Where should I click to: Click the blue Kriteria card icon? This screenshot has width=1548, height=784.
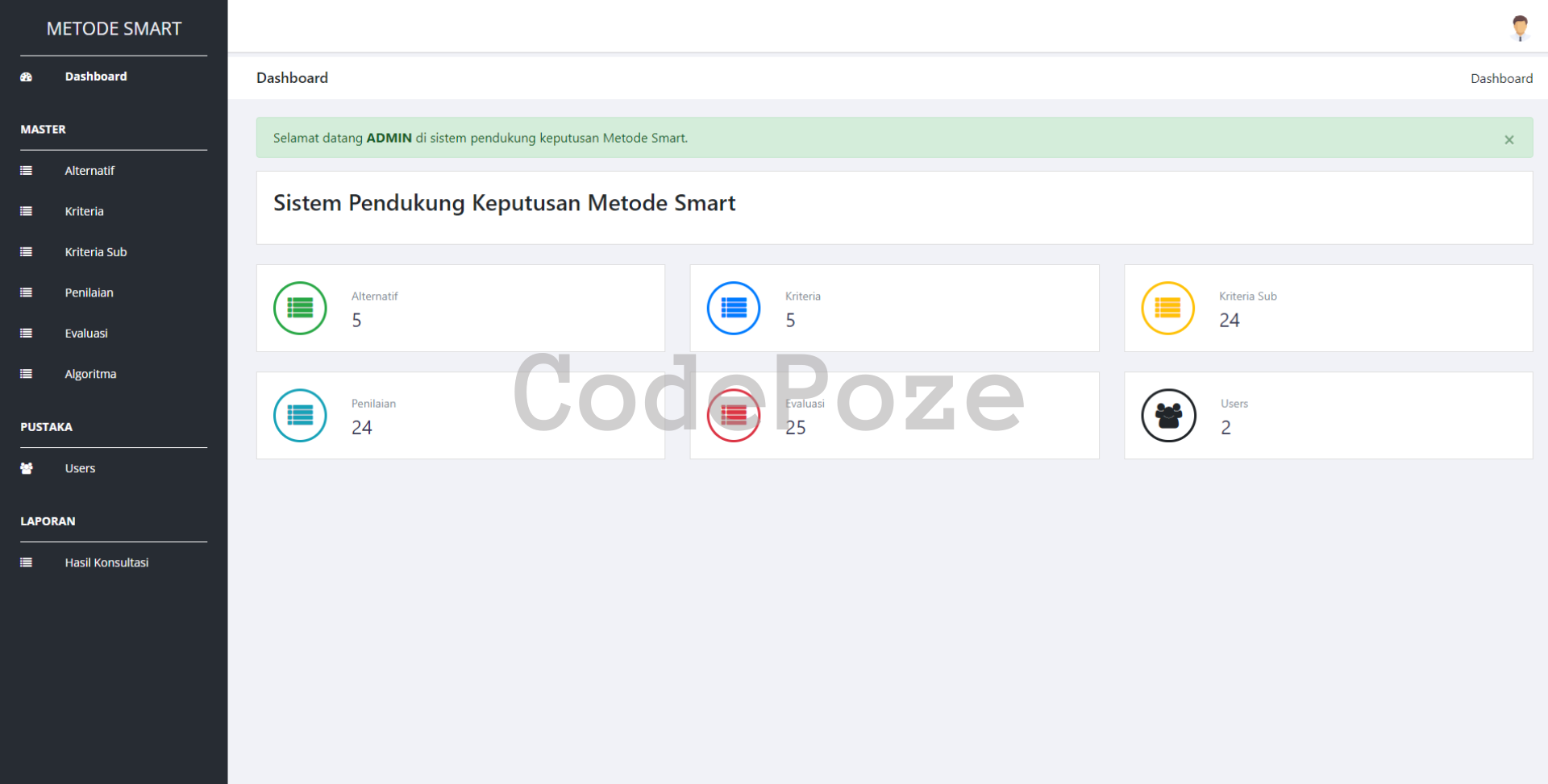(734, 308)
